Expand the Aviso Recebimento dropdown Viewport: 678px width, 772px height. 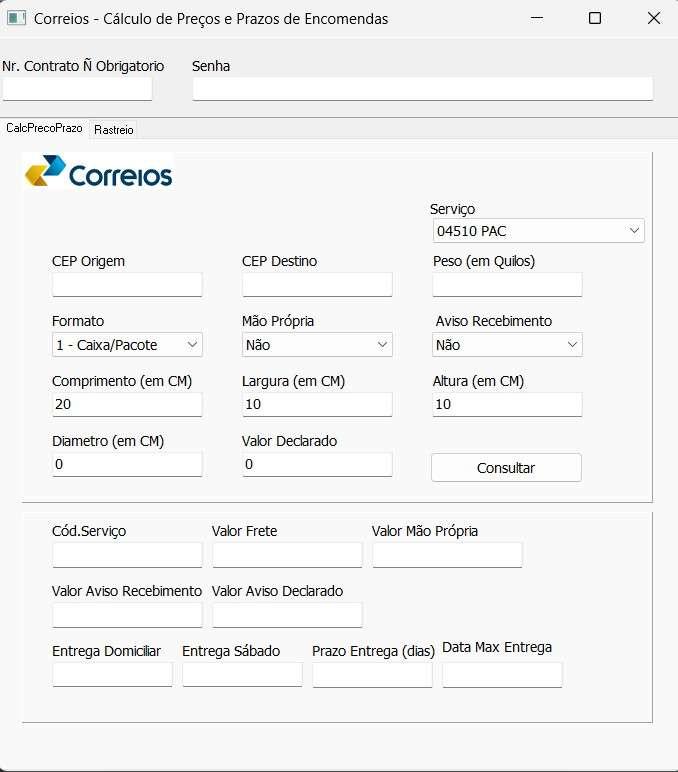coord(507,345)
